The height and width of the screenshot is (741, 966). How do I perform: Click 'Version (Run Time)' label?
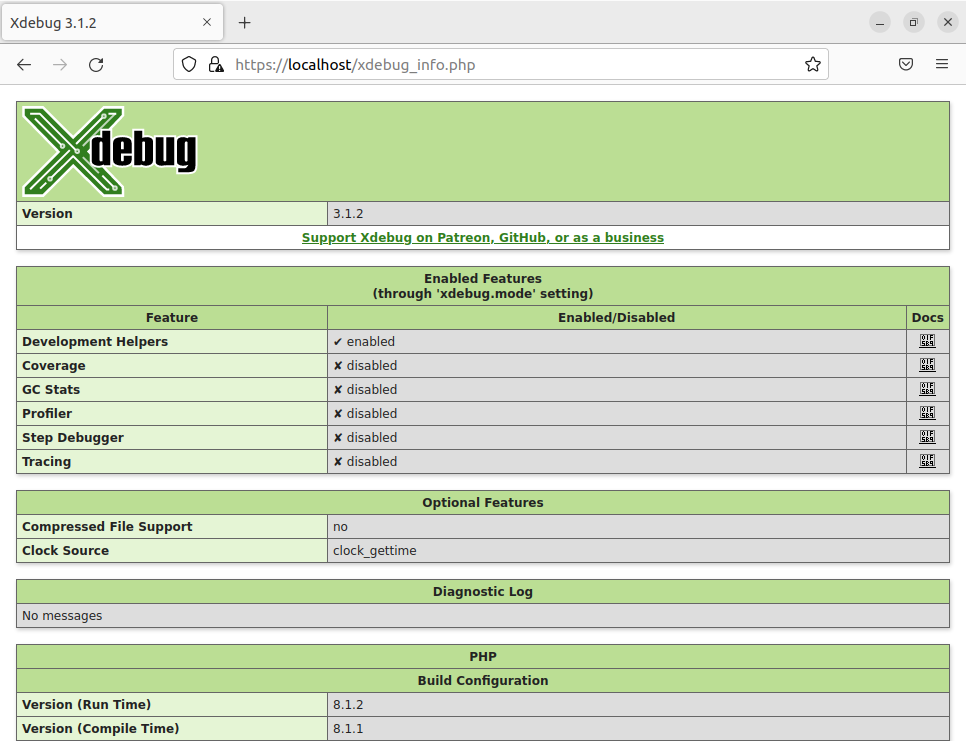(86, 705)
